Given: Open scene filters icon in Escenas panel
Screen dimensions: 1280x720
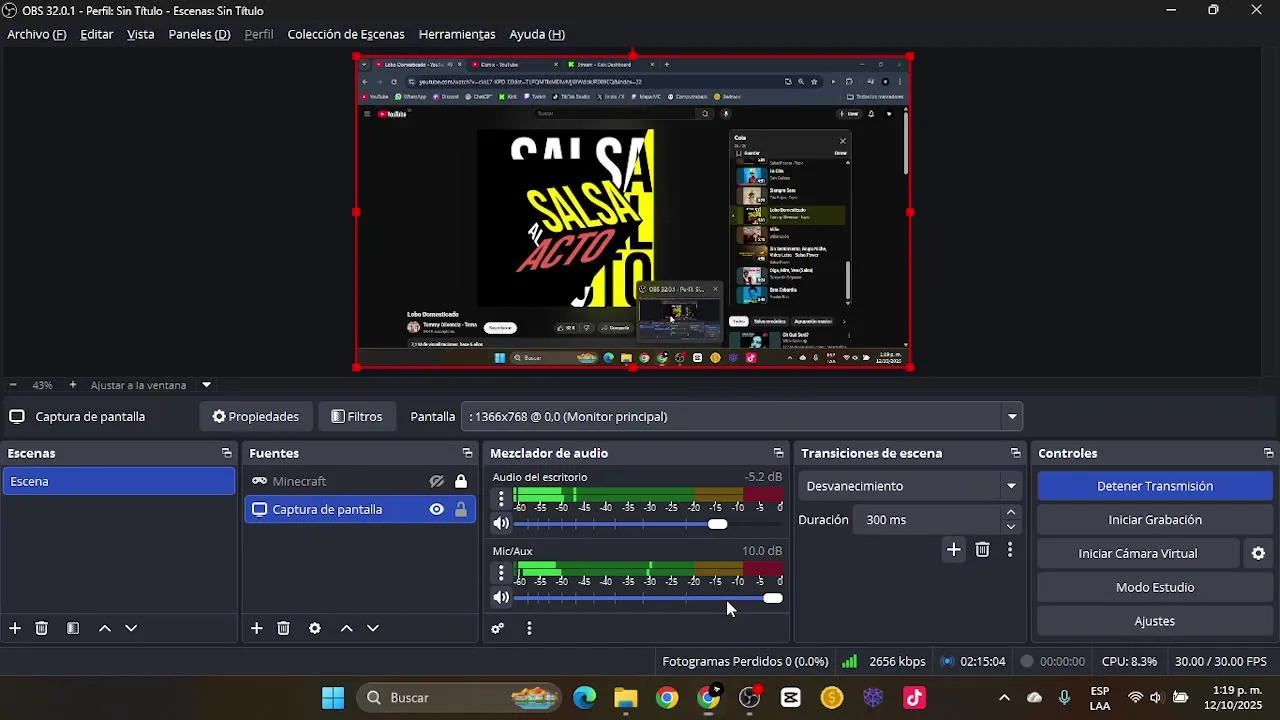Looking at the screenshot, I should 73,628.
